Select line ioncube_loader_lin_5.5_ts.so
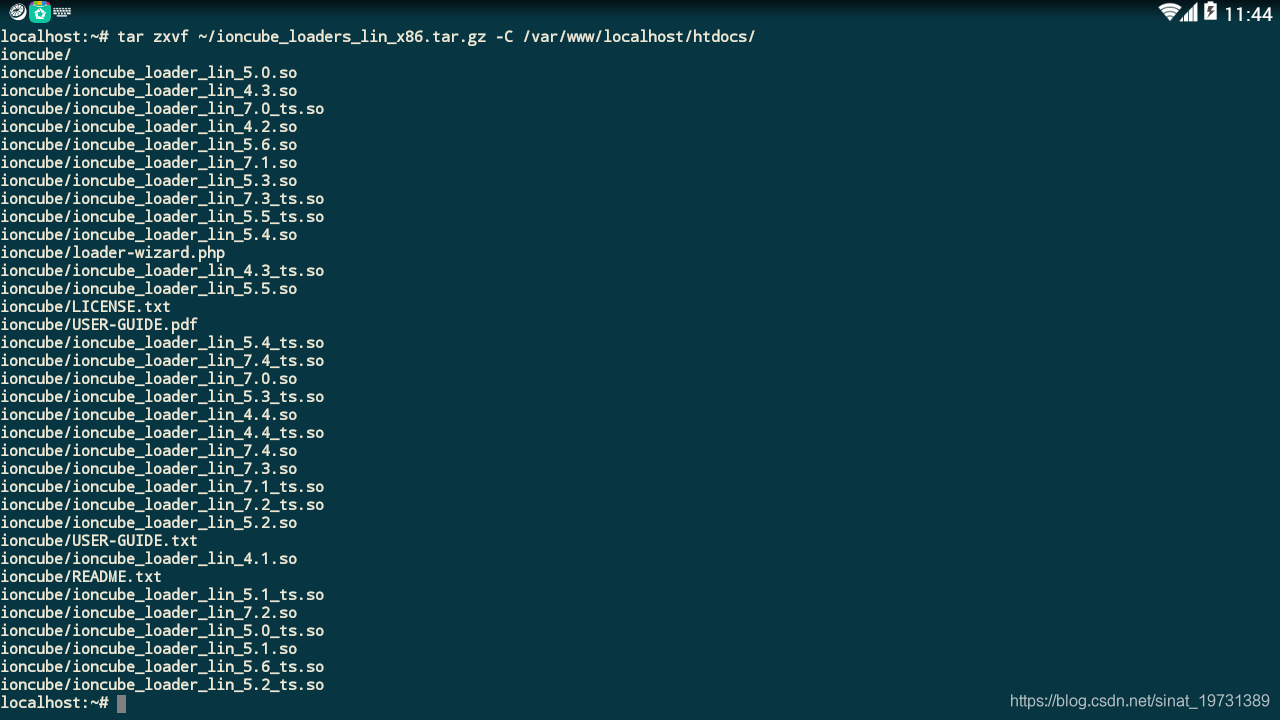Image resolution: width=1280 pixels, height=720 pixels. point(162,217)
